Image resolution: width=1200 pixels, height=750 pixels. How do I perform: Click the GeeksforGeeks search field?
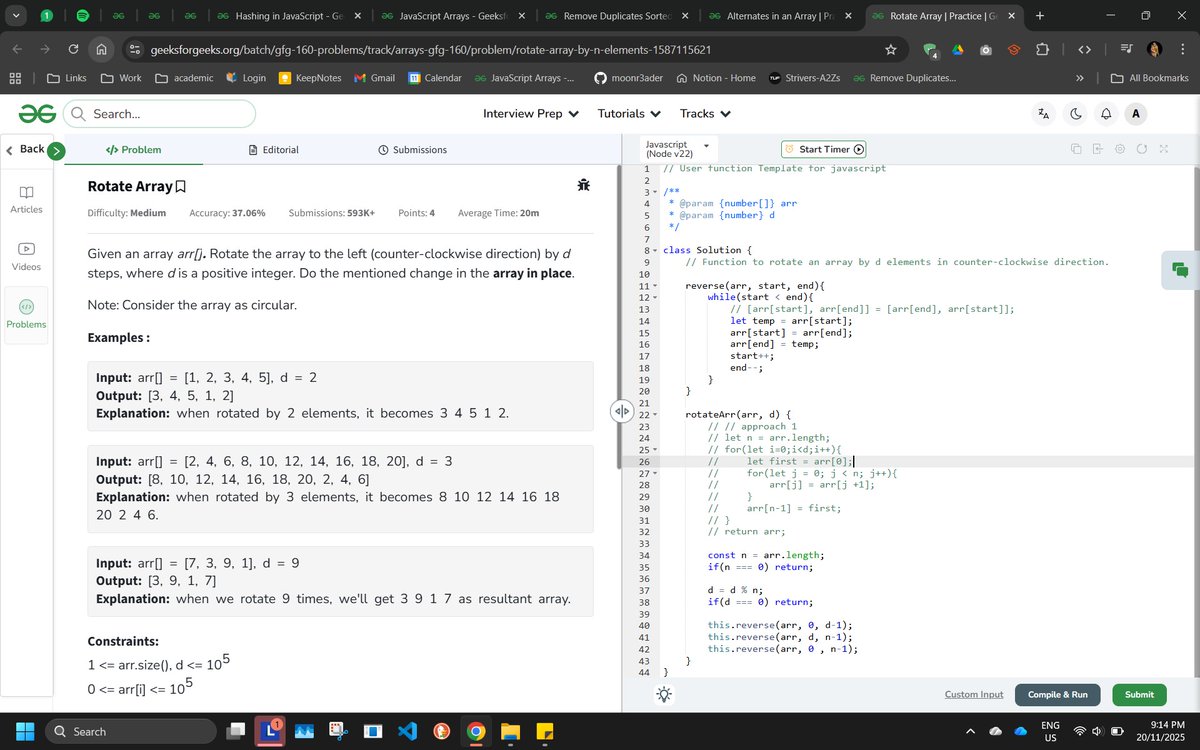pyautogui.click(x=159, y=114)
